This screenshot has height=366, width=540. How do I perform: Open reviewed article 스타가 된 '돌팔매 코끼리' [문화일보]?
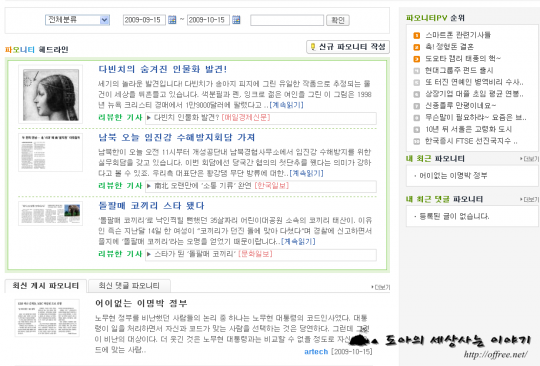(213, 254)
